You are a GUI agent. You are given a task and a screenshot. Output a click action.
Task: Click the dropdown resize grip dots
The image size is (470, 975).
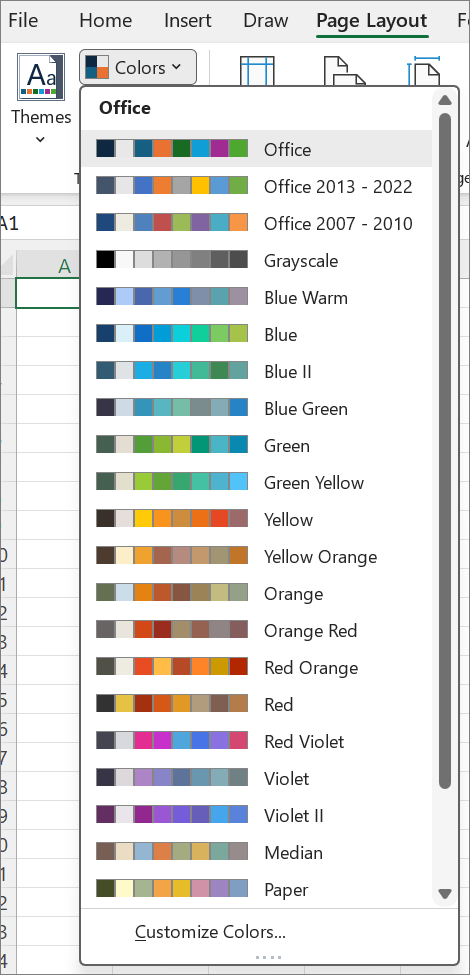(269, 958)
